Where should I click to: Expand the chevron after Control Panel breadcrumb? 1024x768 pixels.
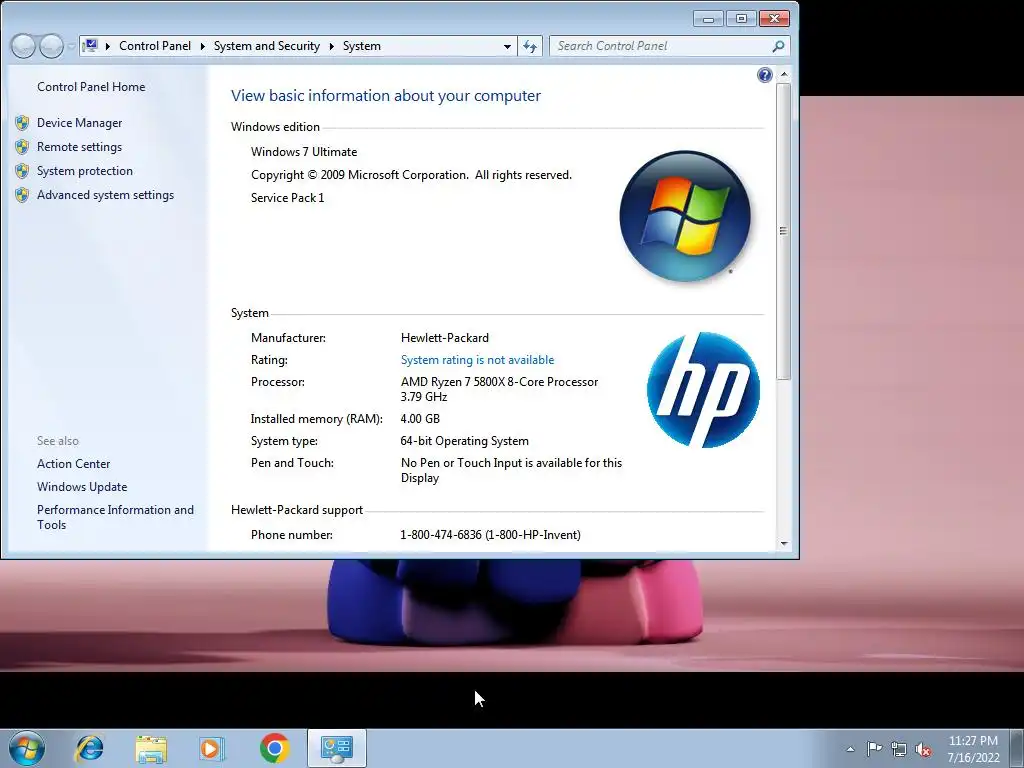202,46
